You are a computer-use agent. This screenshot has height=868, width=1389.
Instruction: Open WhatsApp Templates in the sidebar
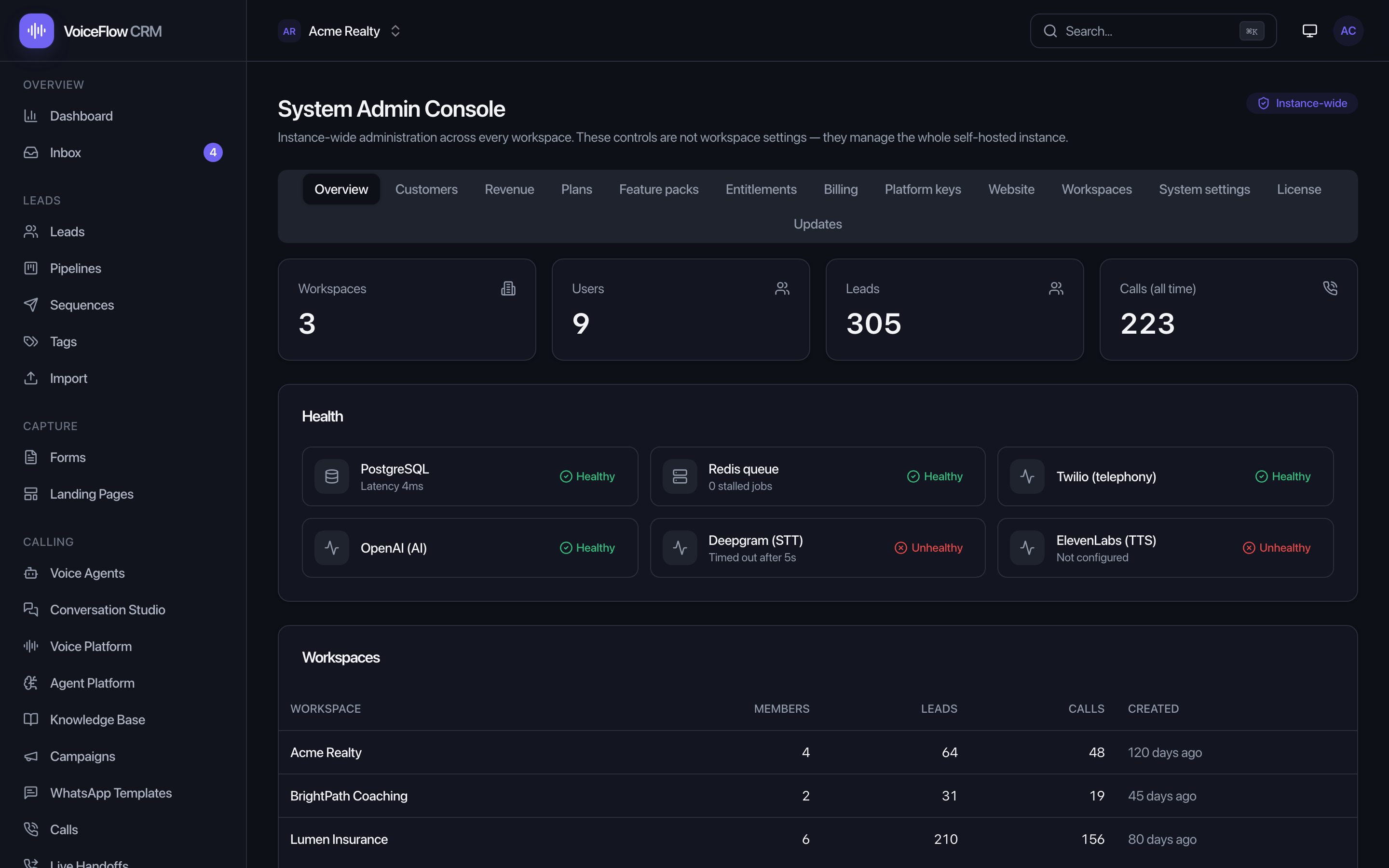(x=123, y=793)
